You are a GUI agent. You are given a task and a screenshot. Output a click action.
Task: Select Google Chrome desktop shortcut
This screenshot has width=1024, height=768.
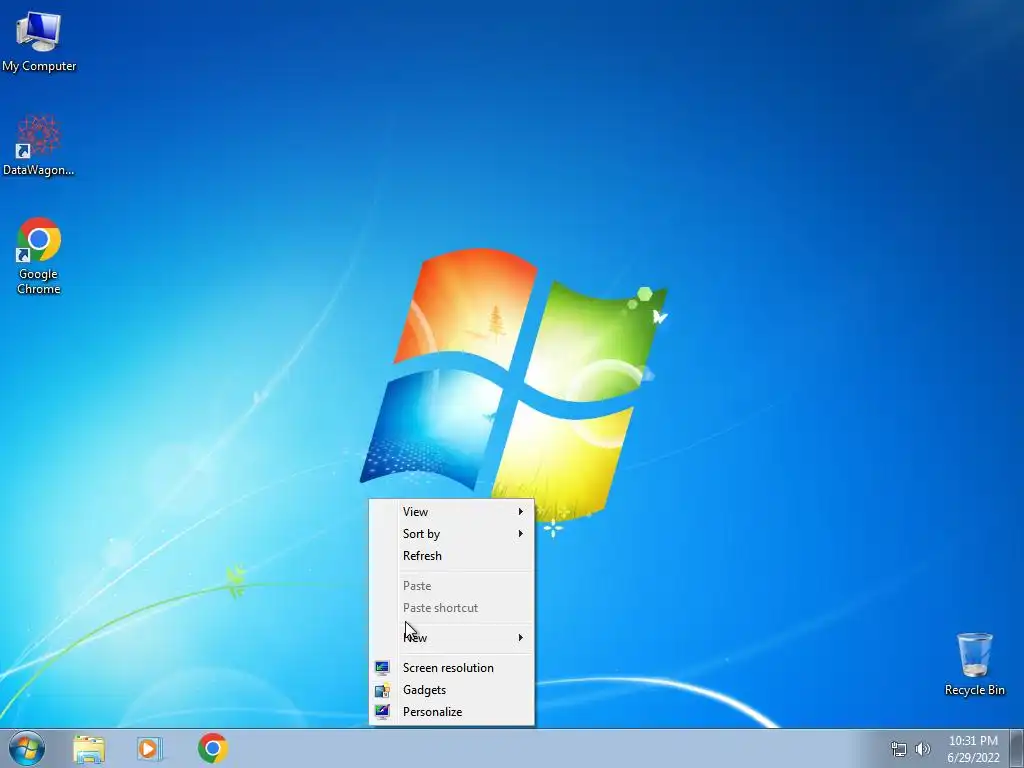[39, 255]
